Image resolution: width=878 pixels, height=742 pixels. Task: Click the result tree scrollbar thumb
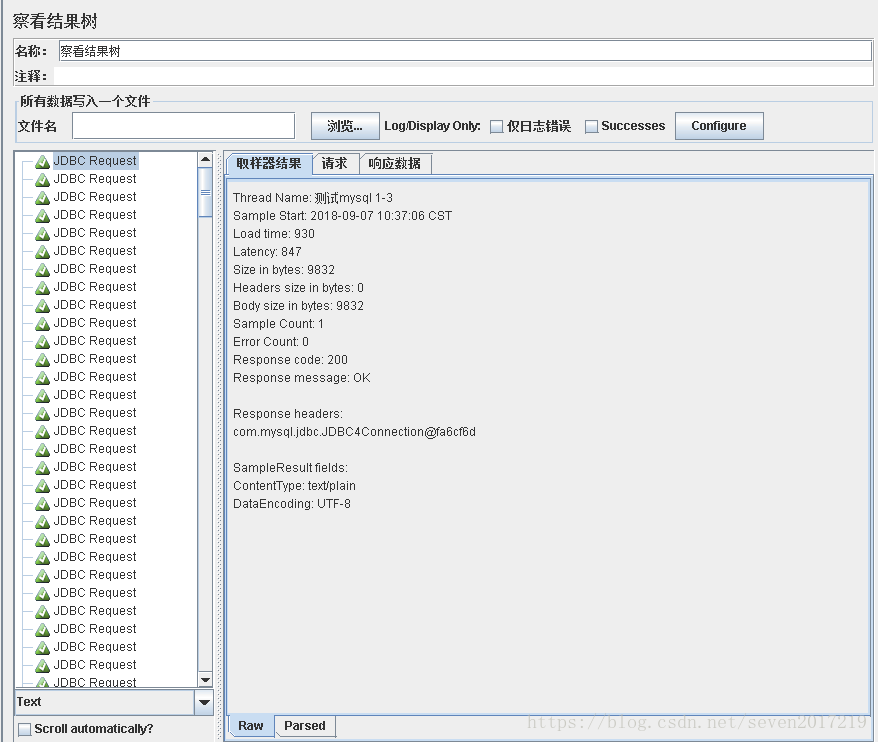click(206, 192)
